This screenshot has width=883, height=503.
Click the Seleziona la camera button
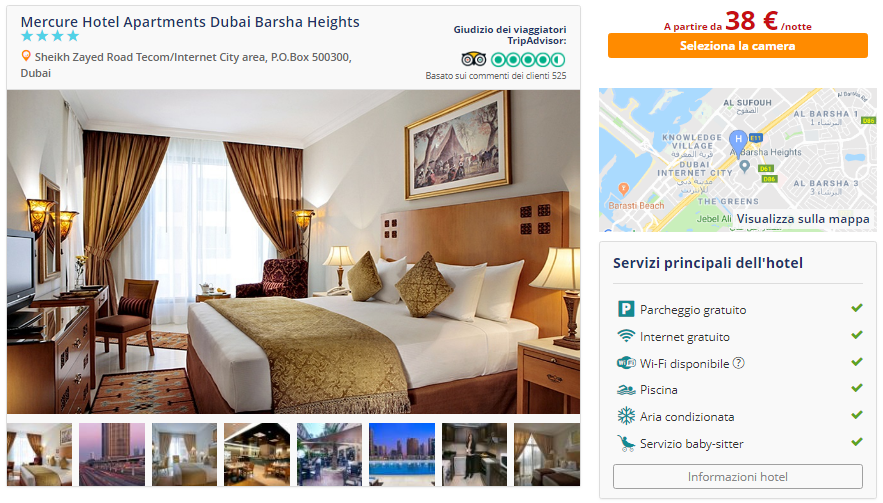click(x=737, y=46)
